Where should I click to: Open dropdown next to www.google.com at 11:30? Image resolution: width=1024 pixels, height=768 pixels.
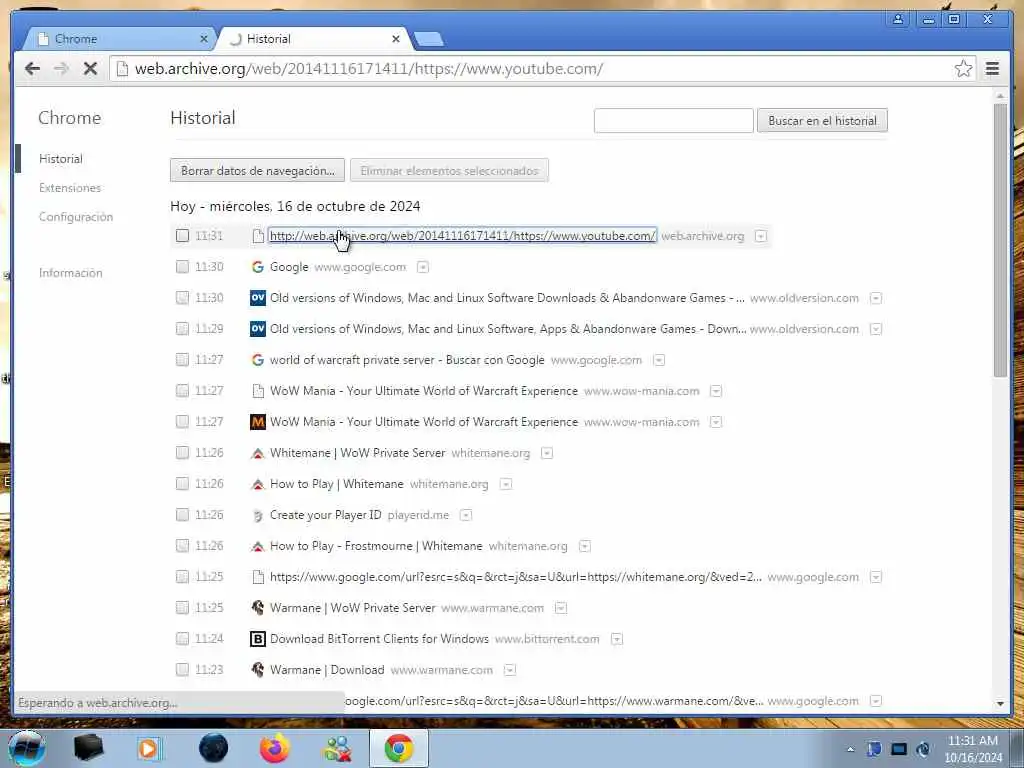click(423, 267)
